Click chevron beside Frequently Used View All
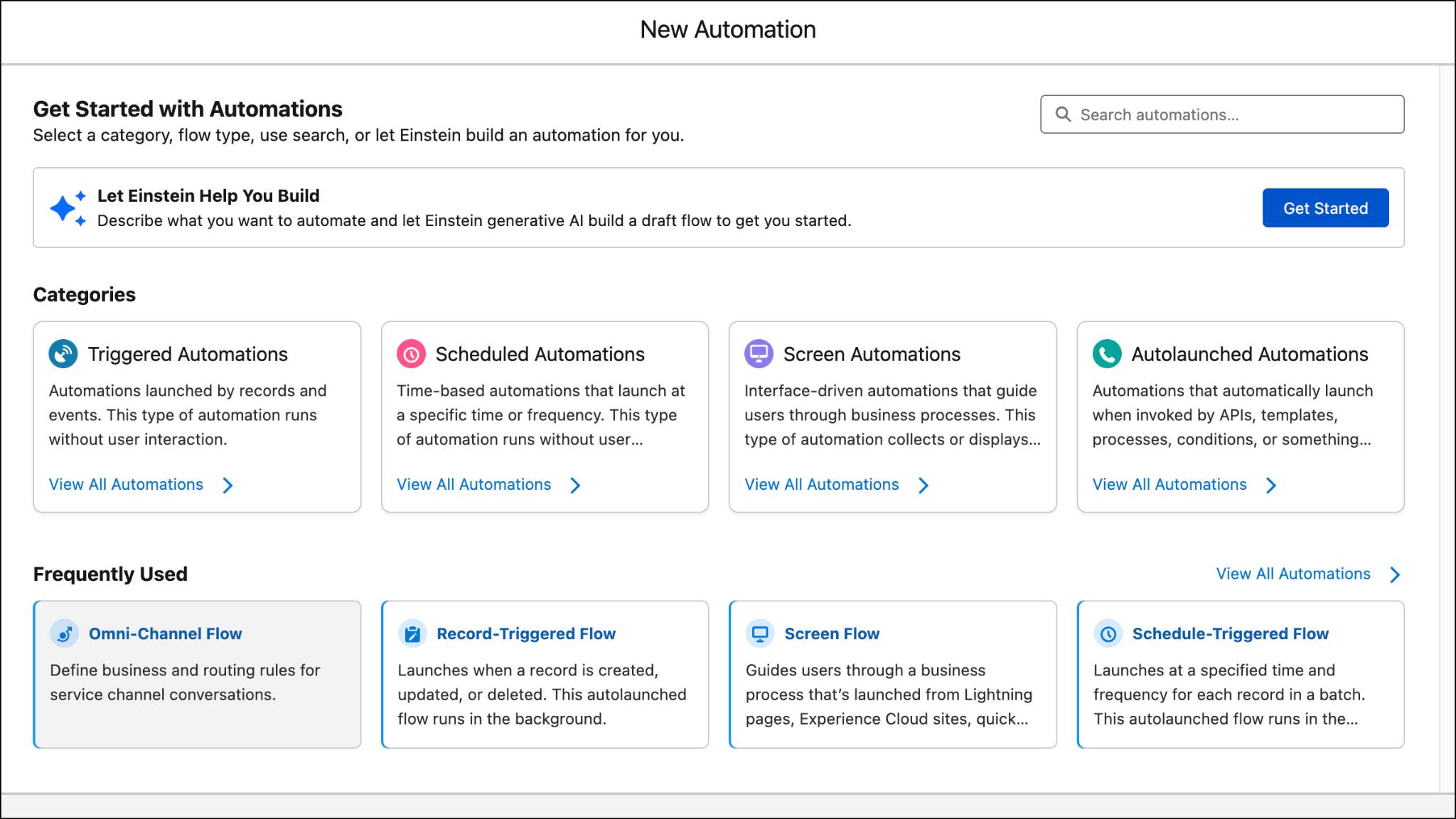The image size is (1456, 819). [1395, 574]
